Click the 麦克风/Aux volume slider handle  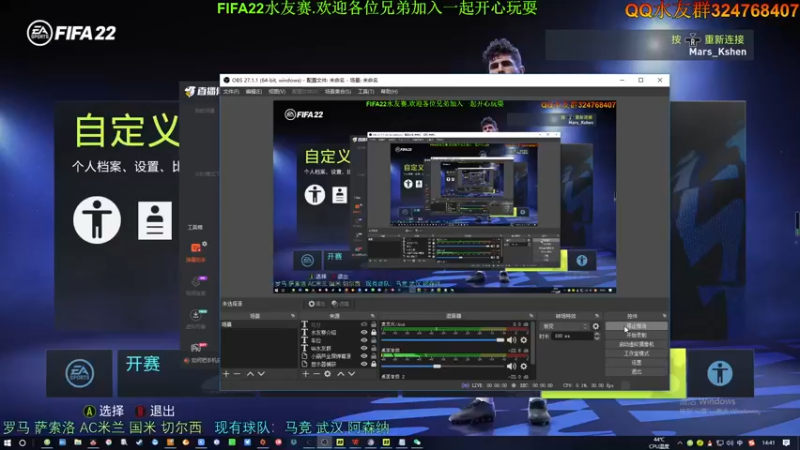501,340
